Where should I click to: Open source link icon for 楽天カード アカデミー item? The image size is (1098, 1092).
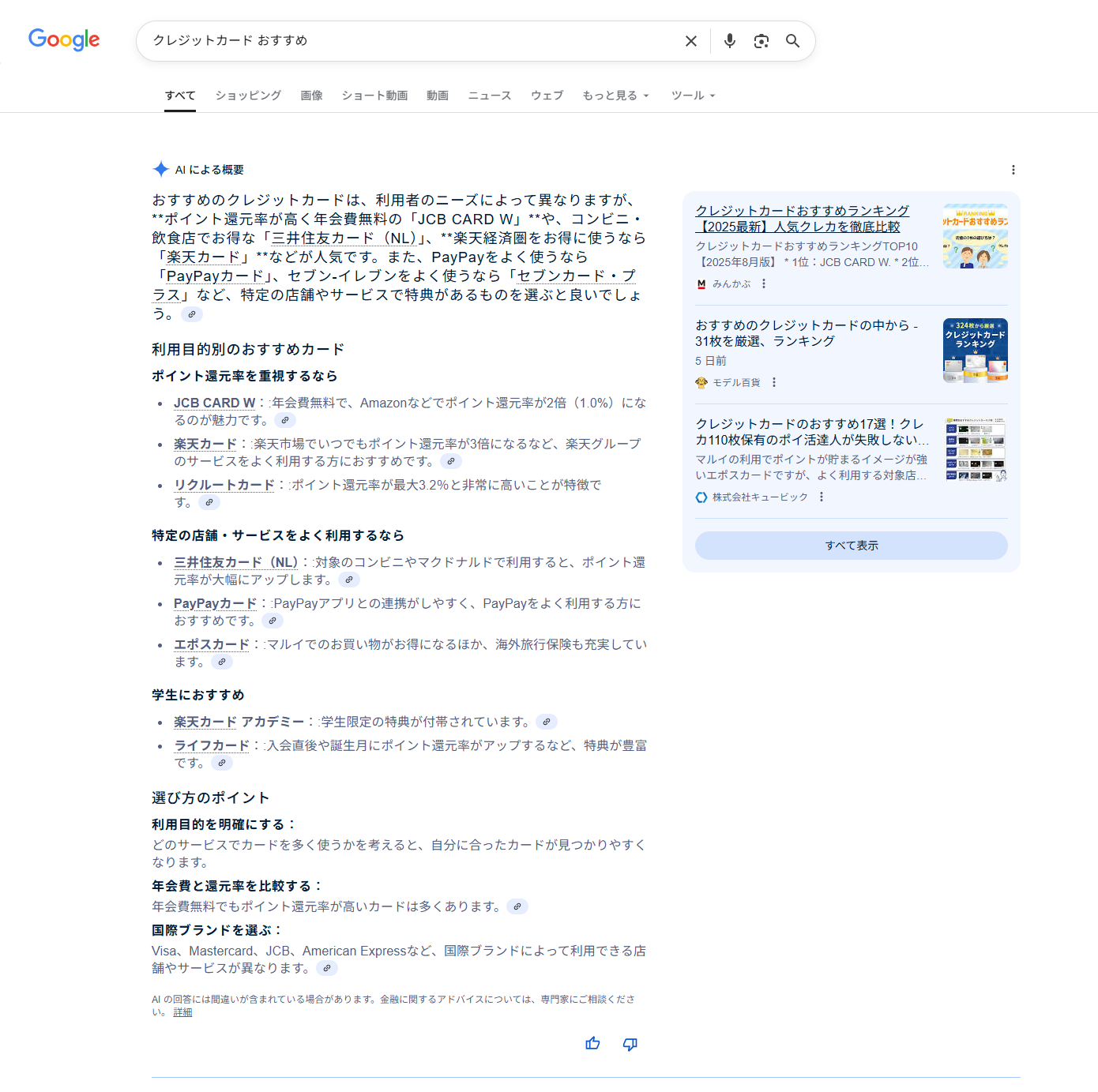(547, 722)
